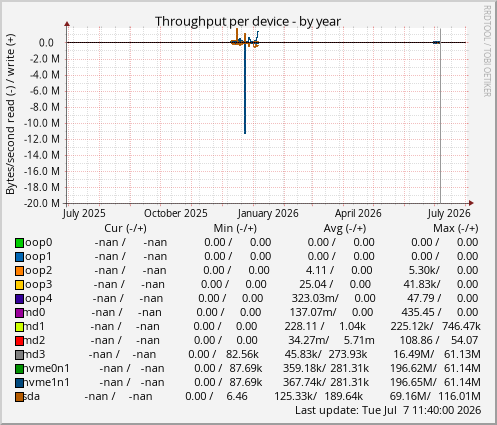
Task: Click the 'Cur (-/+)' column header
Action: [x=125, y=228]
